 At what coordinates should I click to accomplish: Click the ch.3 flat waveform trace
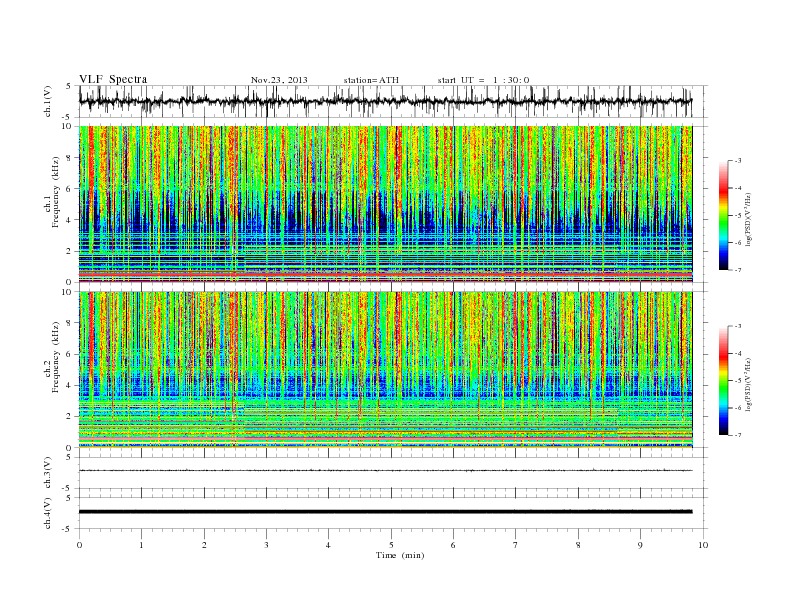point(385,471)
